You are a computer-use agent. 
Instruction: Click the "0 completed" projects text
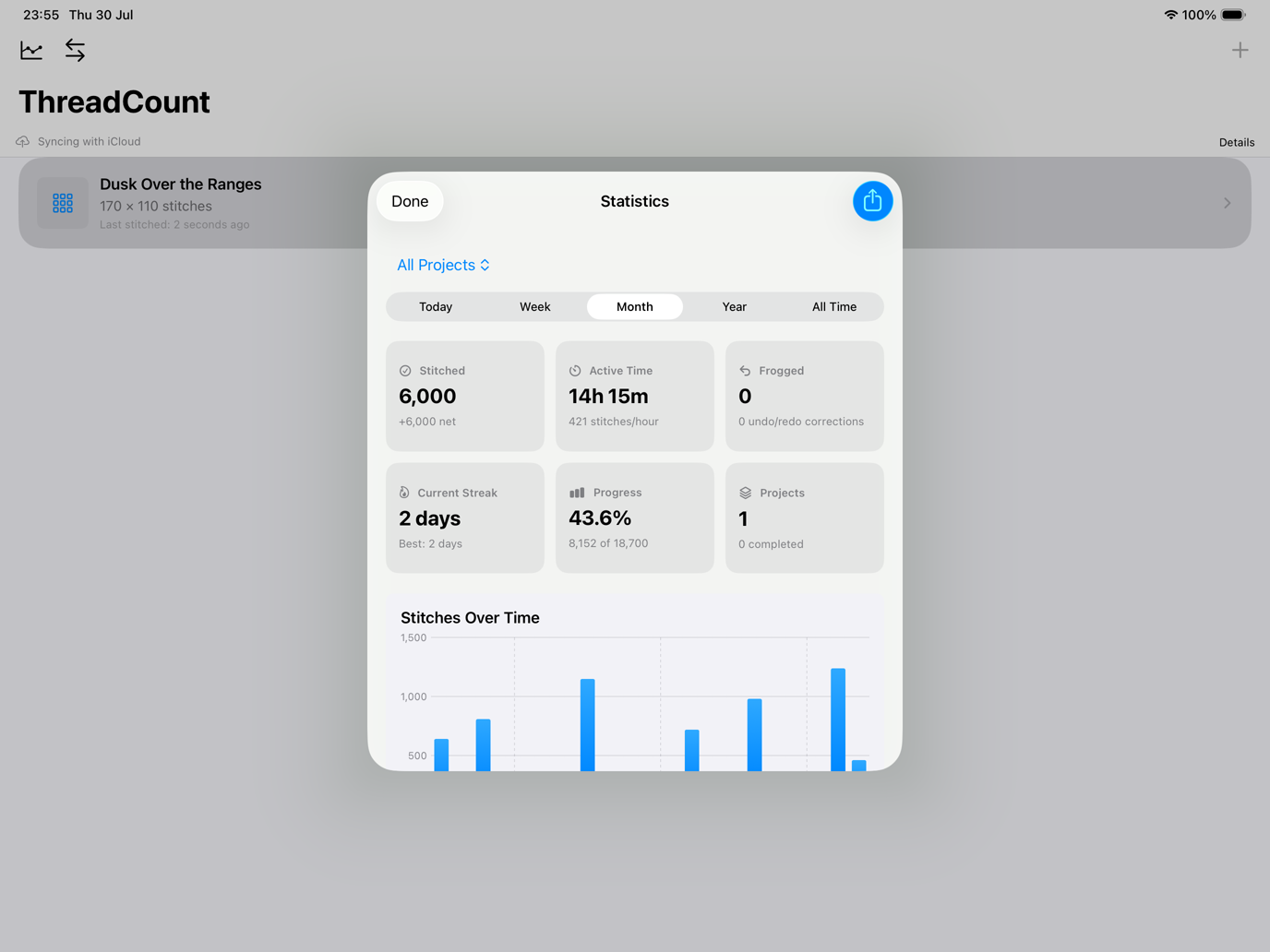pos(771,544)
